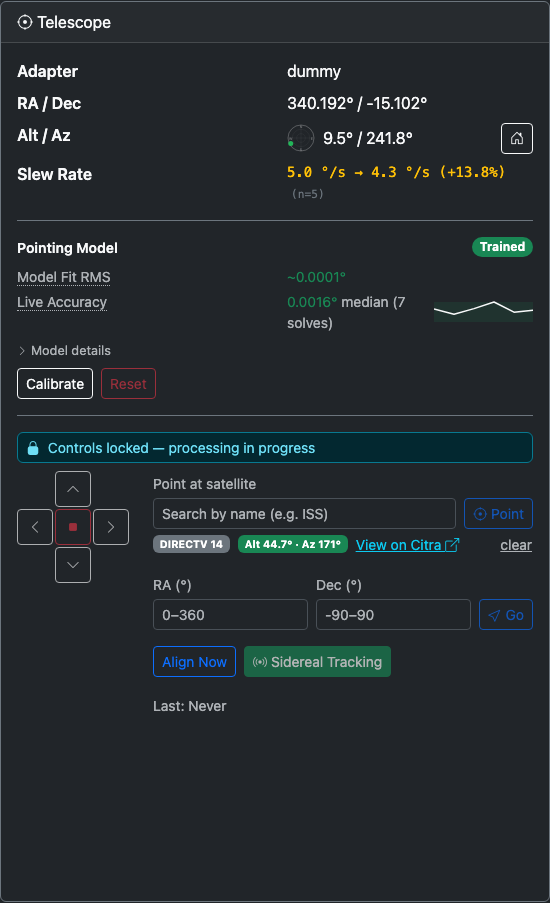Click the lock icon in controls banner

[33, 448]
